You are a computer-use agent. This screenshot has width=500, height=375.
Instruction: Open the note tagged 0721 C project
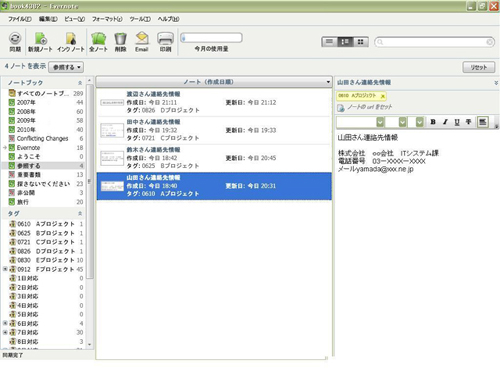[x=214, y=130]
